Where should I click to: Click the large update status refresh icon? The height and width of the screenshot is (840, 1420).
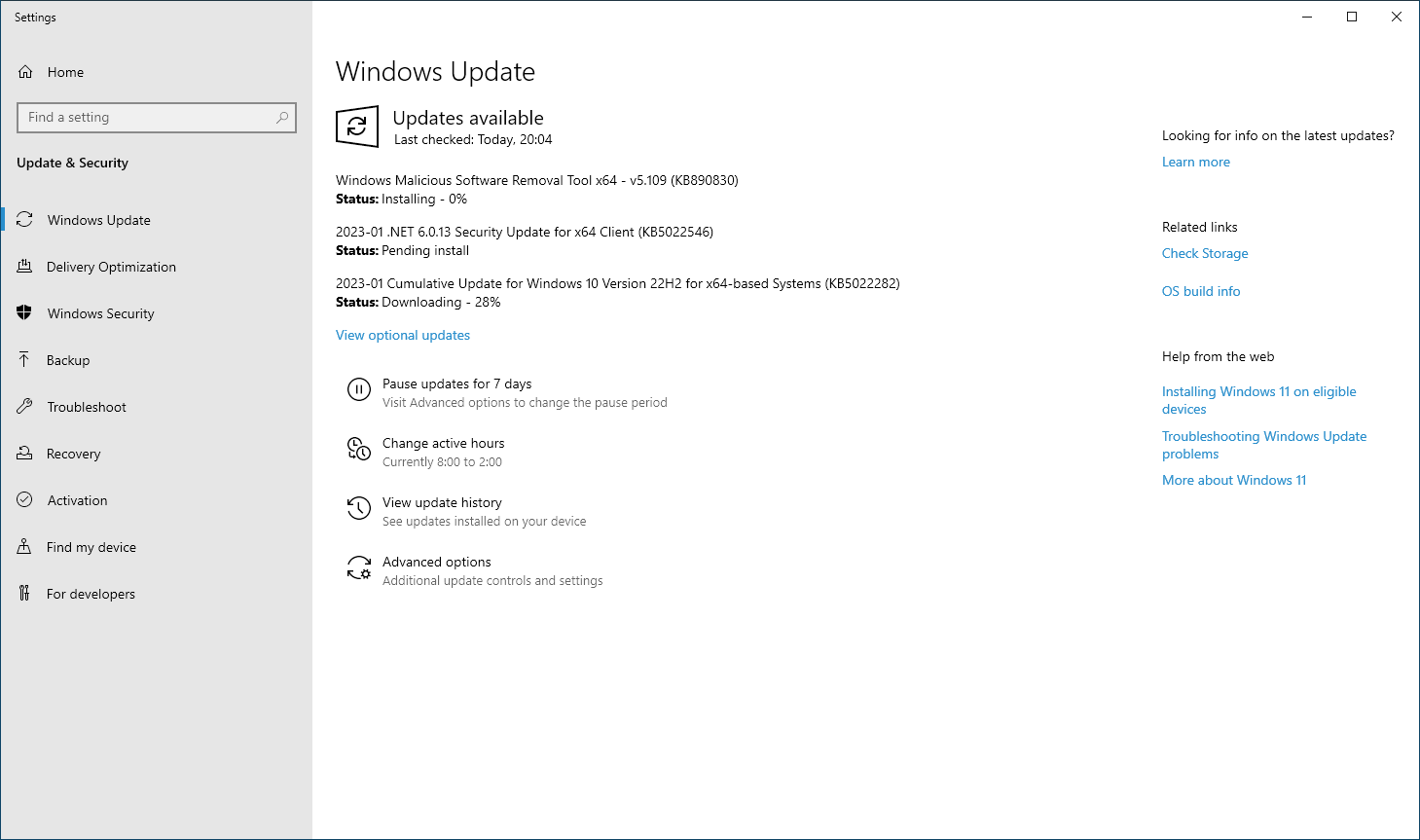coord(357,127)
